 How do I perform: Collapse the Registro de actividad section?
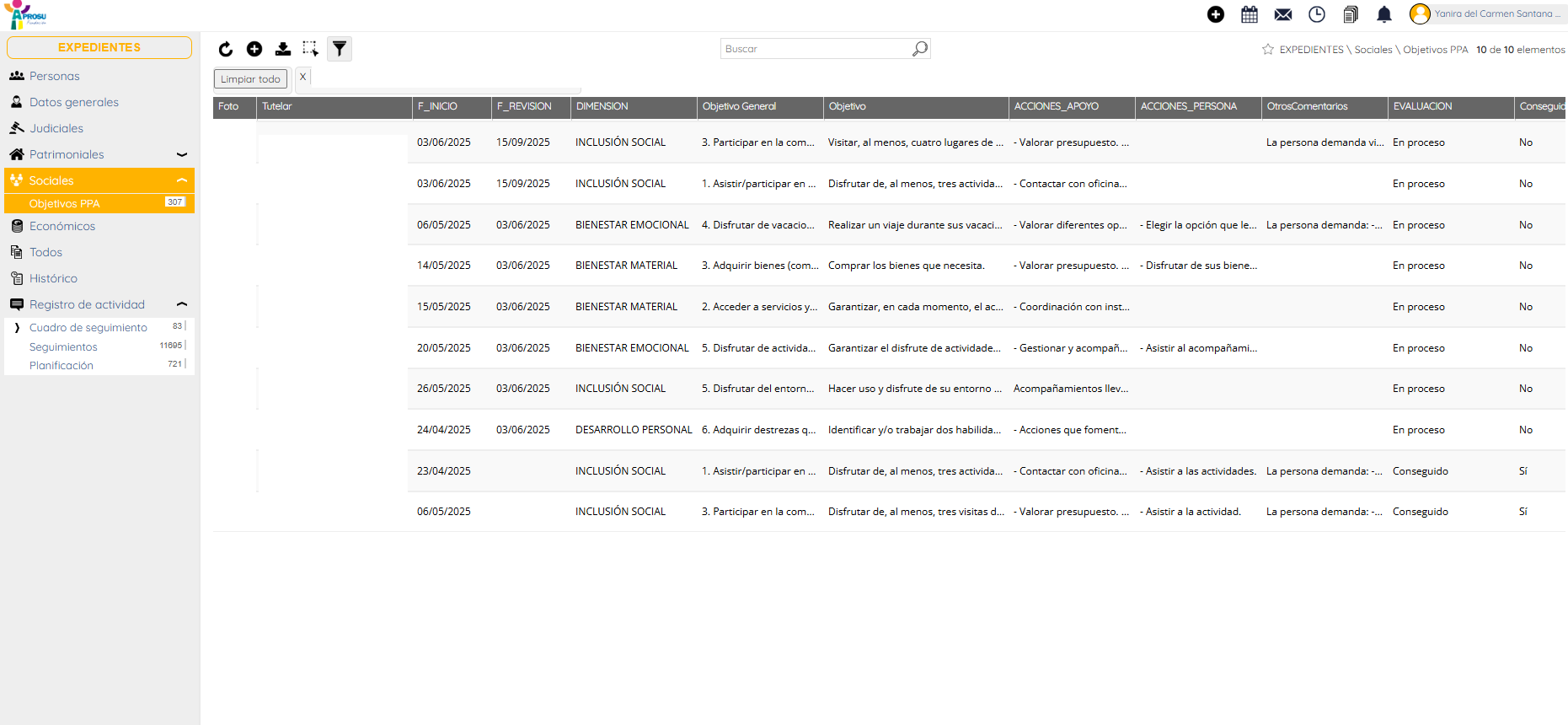[x=181, y=304]
